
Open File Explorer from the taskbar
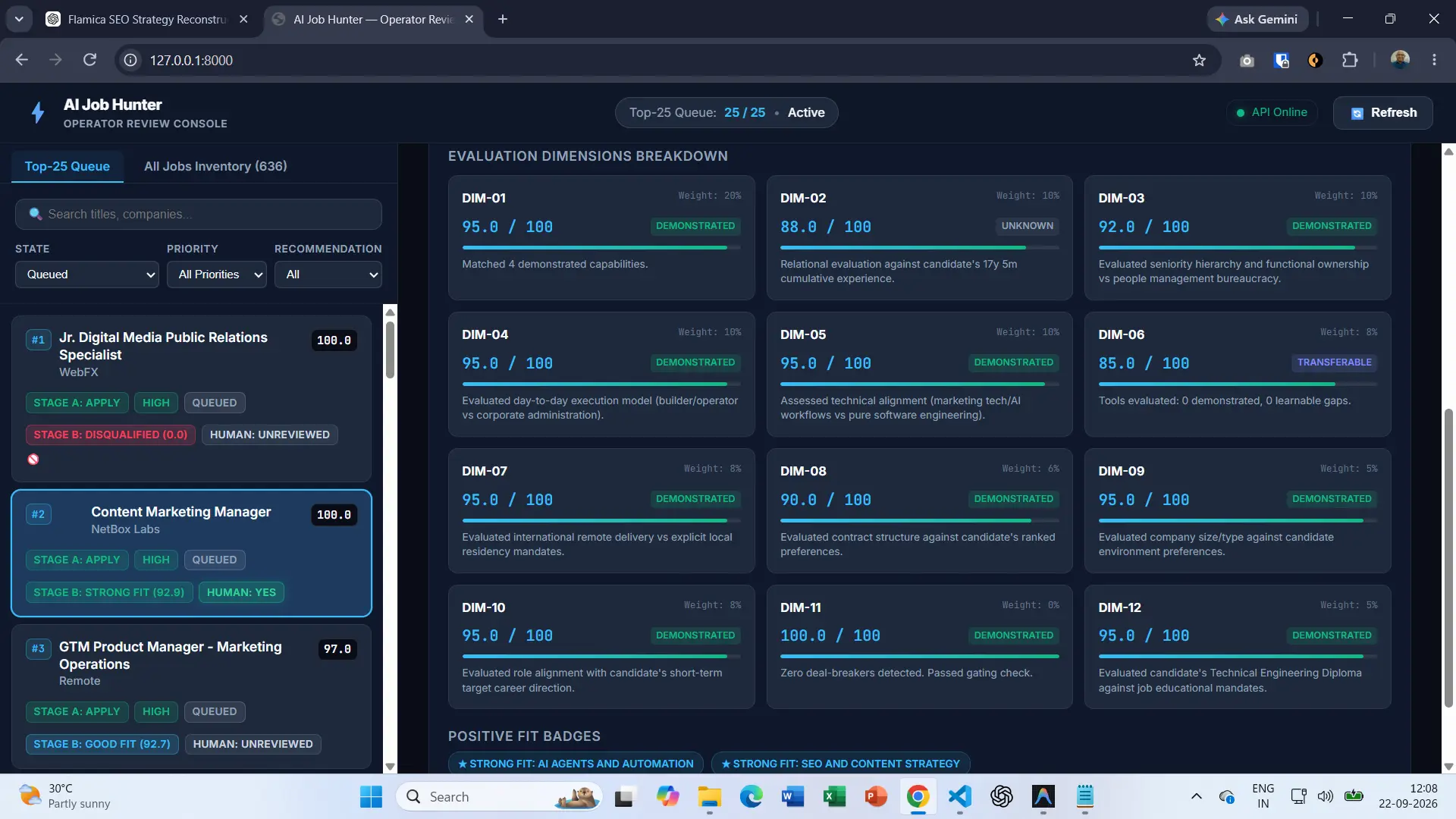[710, 797]
